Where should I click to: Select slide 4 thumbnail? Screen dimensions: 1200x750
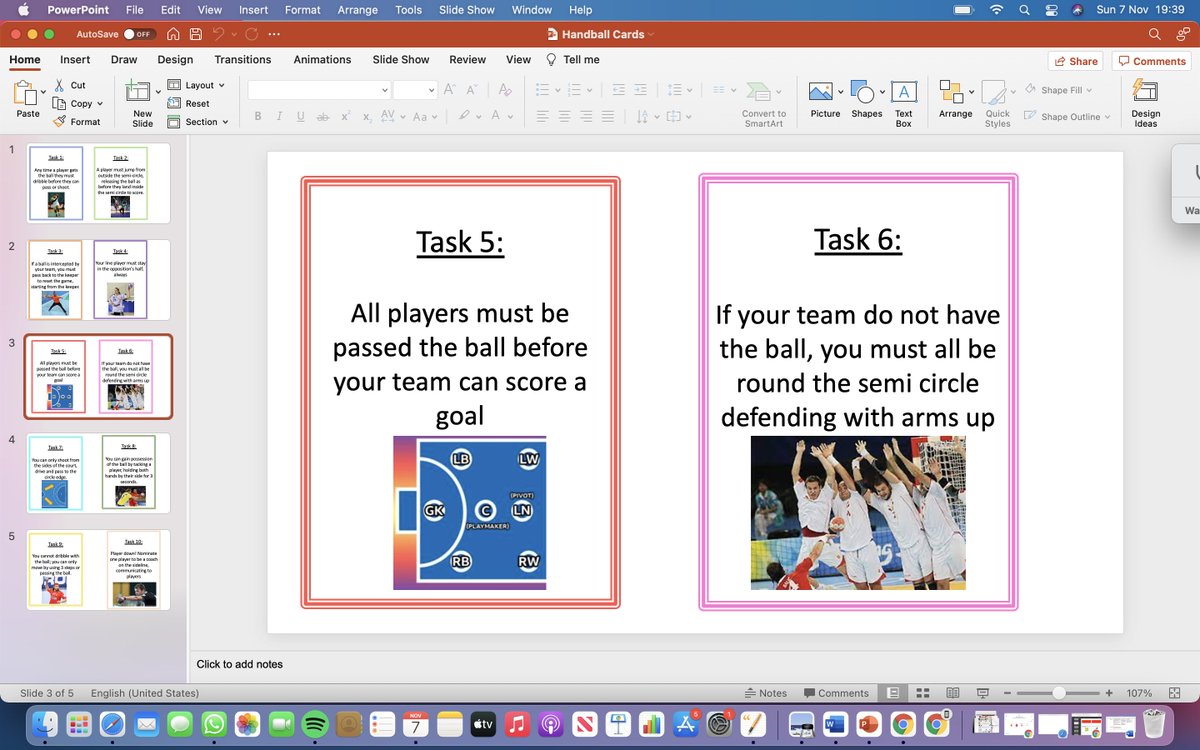(x=99, y=473)
